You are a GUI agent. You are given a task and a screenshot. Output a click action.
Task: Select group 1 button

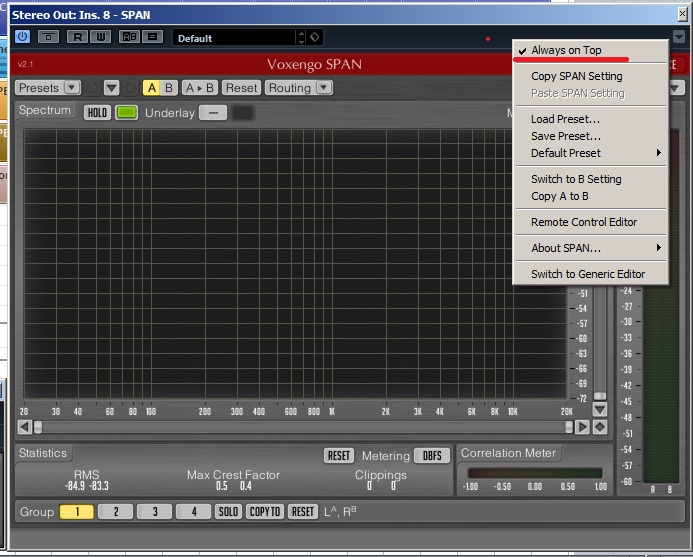coord(76,512)
